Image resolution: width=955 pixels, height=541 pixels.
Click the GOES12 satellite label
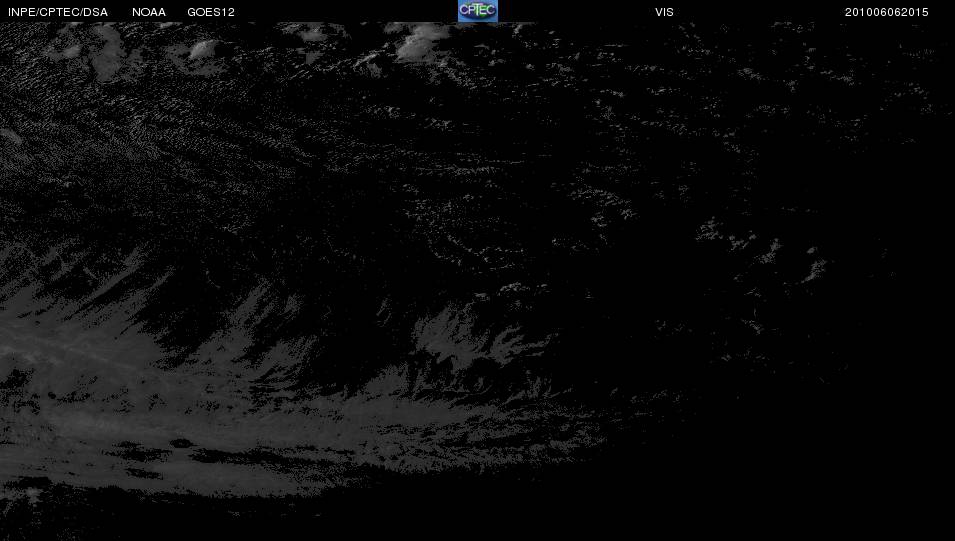point(211,12)
